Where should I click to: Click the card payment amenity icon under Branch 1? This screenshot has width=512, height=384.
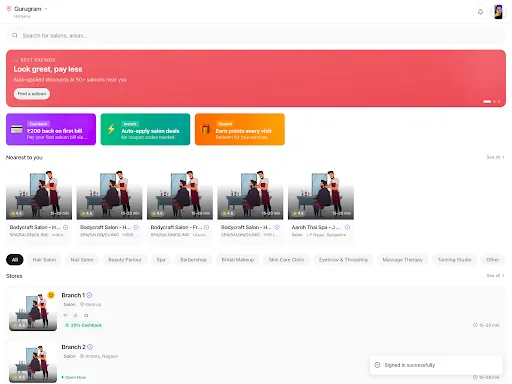click(86, 315)
